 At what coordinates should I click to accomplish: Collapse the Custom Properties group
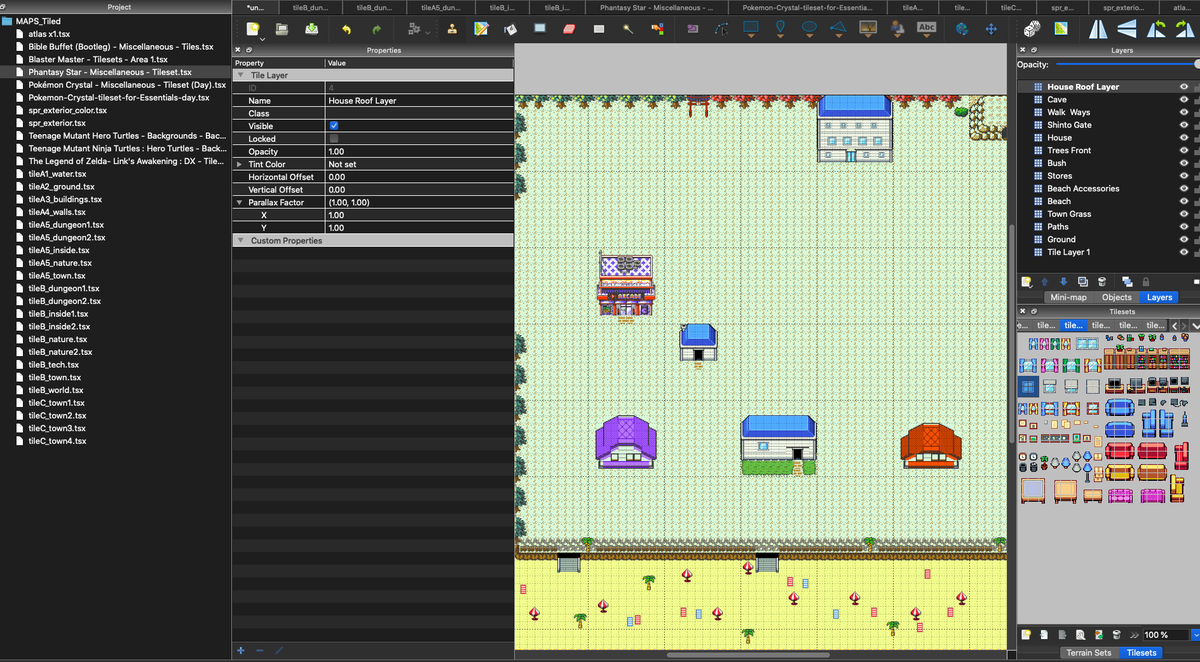pos(240,241)
